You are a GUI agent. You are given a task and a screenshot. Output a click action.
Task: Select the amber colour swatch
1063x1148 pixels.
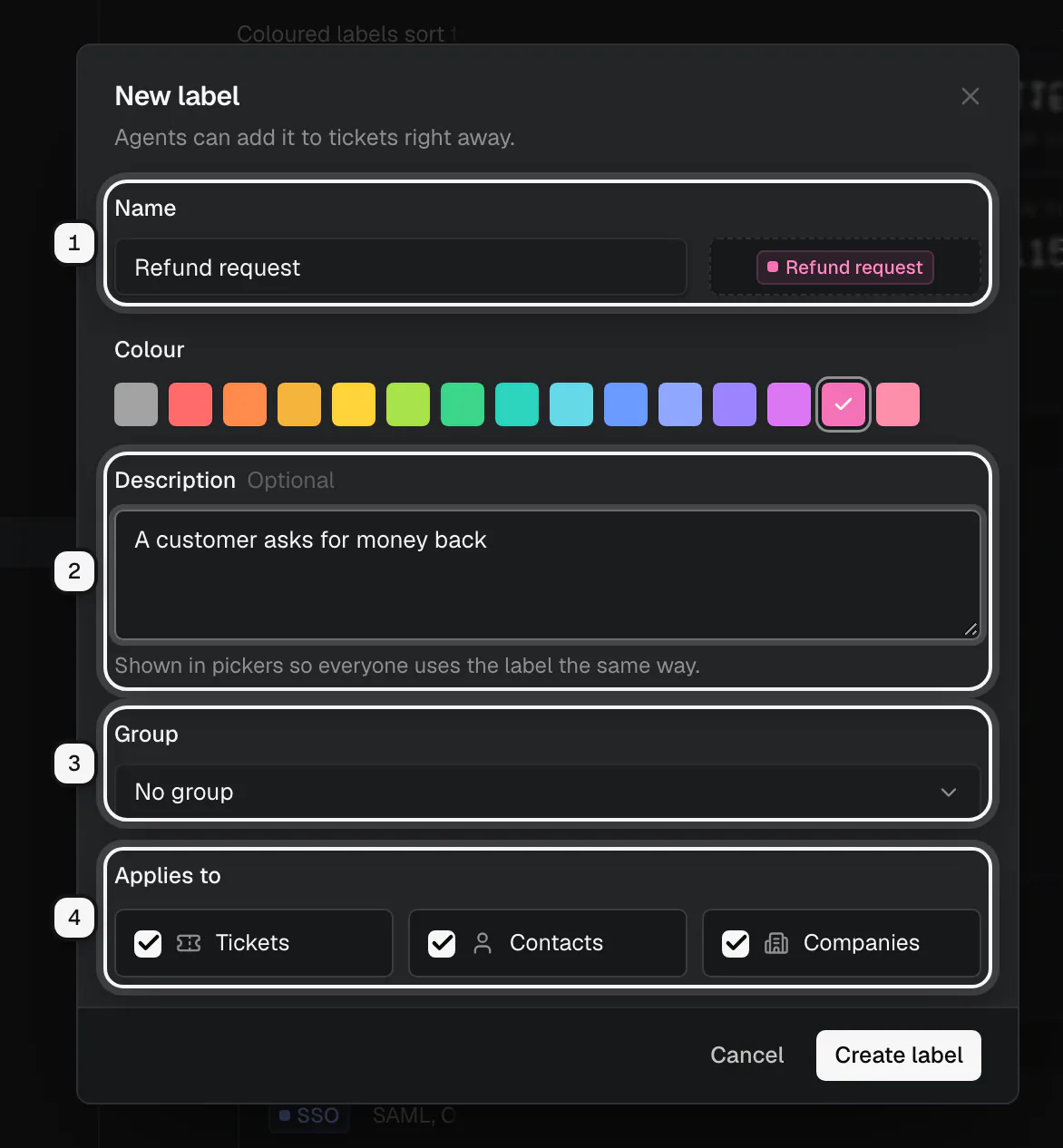click(299, 404)
